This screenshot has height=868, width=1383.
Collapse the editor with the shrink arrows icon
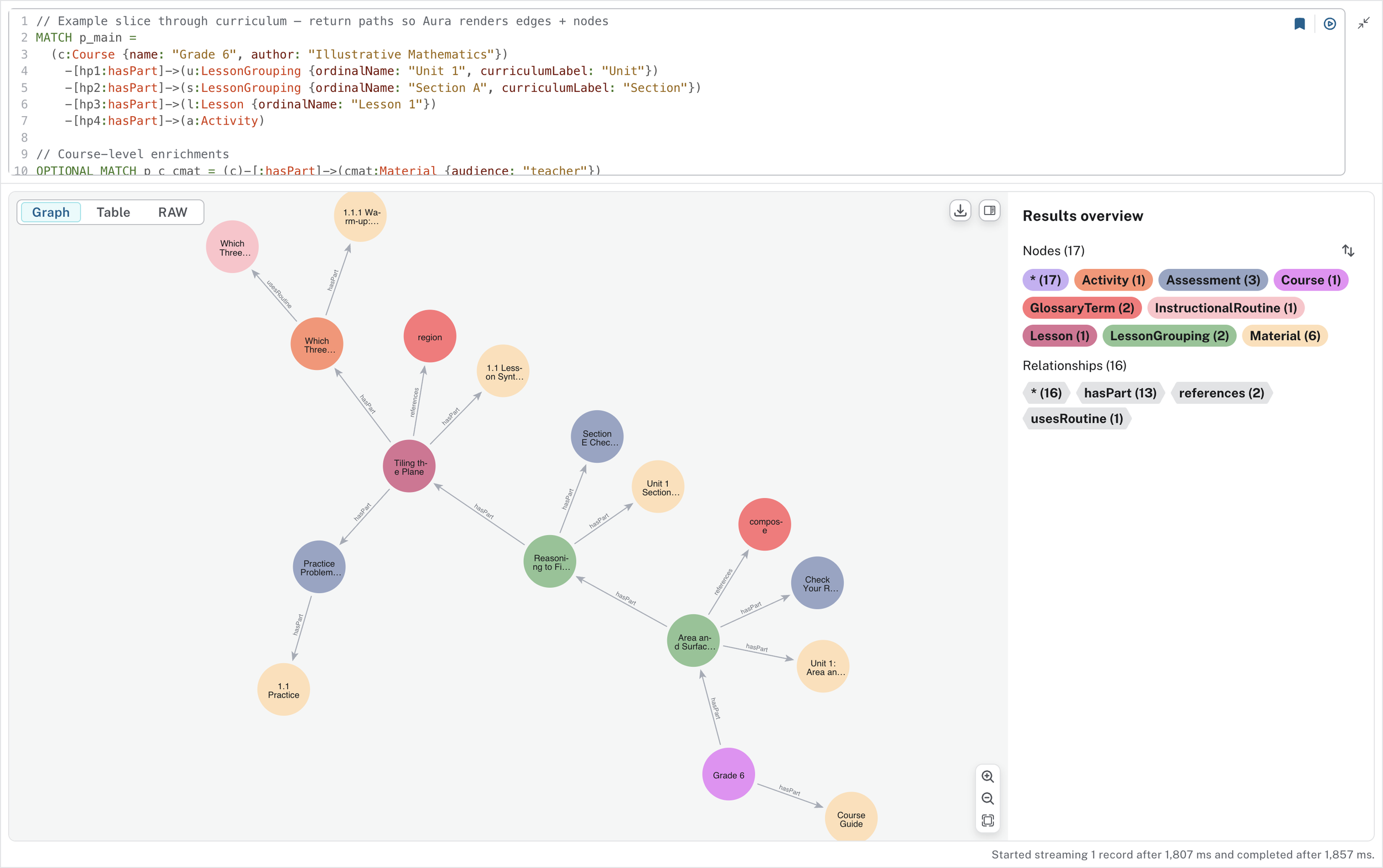coord(1364,23)
